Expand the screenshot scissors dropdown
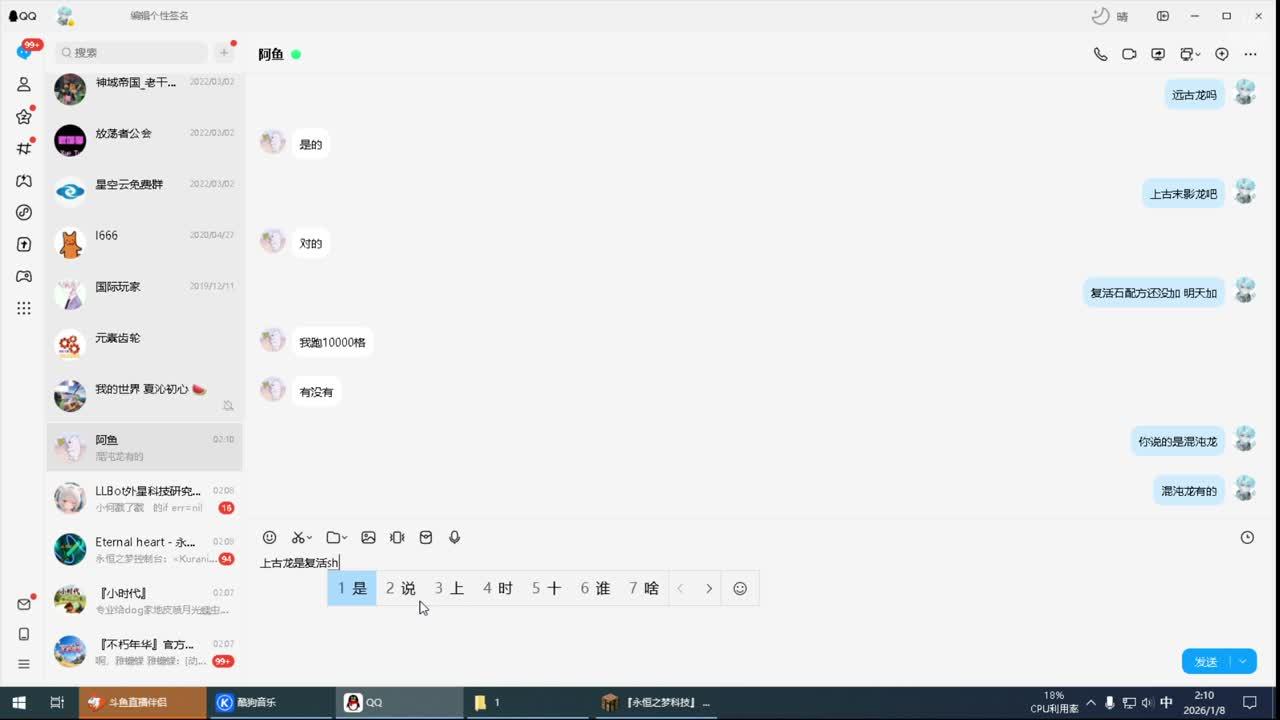Viewport: 1280px width, 720px height. click(302, 537)
